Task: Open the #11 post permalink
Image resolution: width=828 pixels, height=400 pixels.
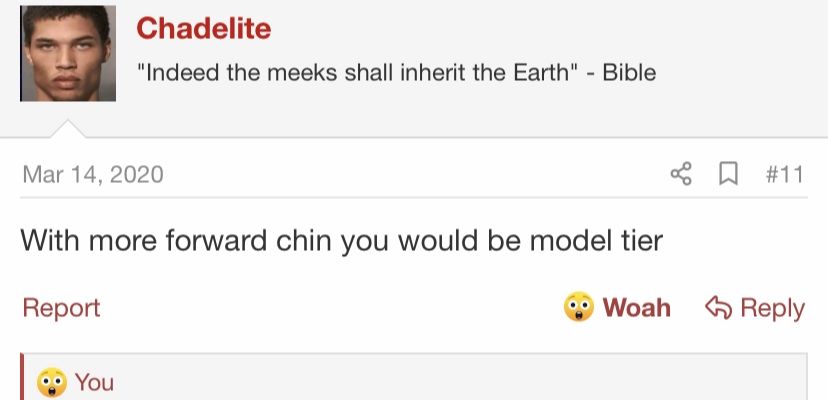Action: click(x=785, y=174)
